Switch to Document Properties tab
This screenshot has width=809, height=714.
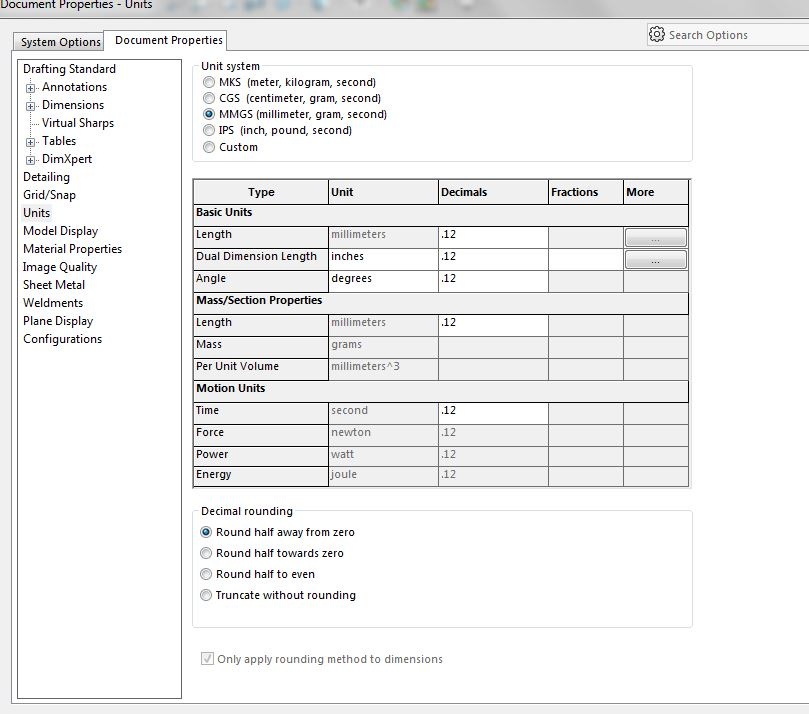pyautogui.click(x=165, y=40)
